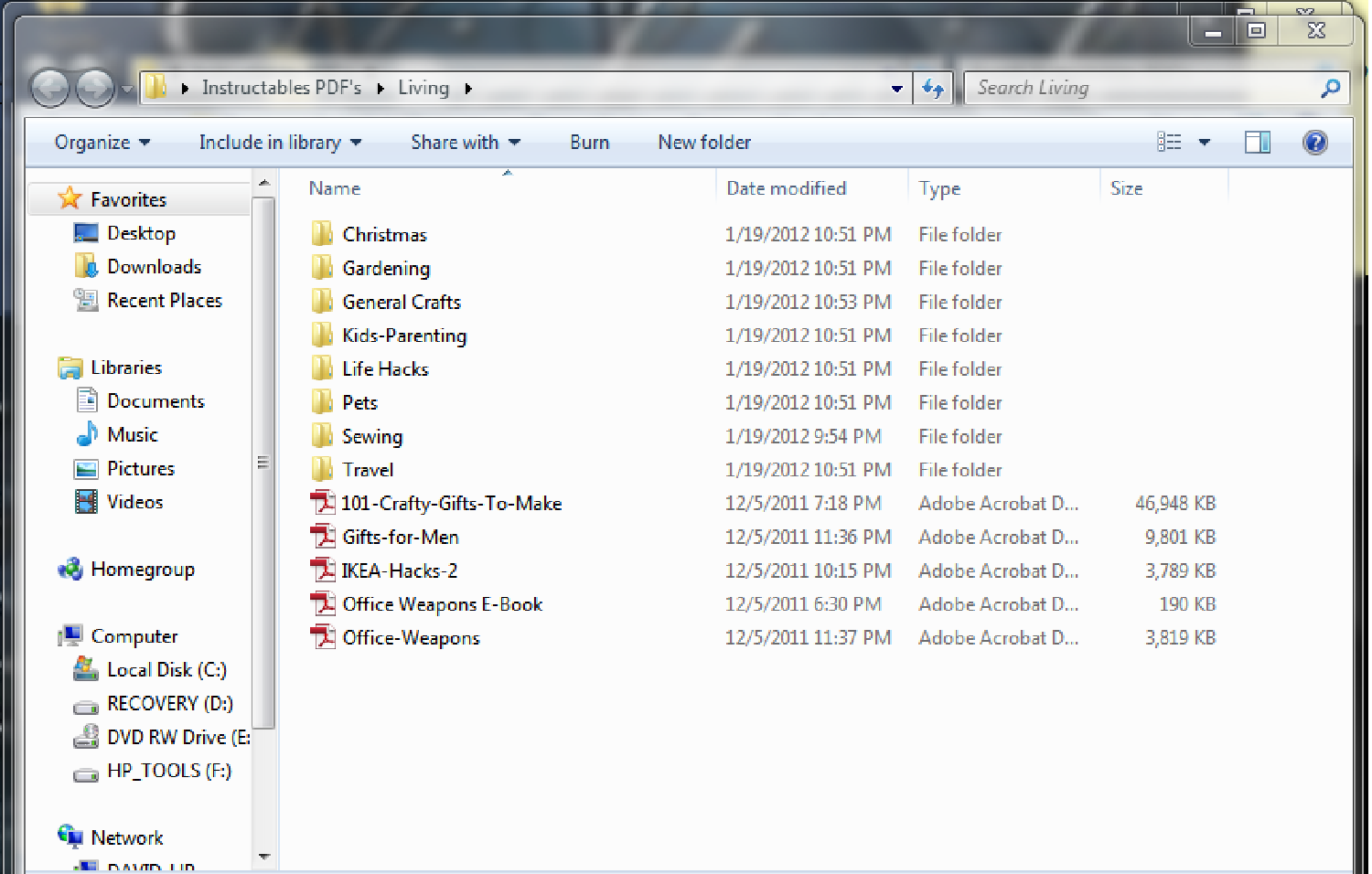Open the Share with dropdown

[x=466, y=142]
